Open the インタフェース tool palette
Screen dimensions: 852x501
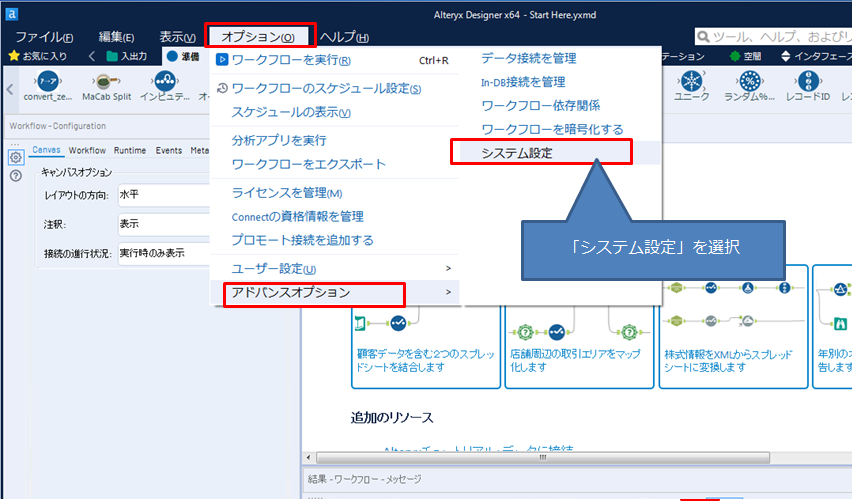click(x=816, y=56)
